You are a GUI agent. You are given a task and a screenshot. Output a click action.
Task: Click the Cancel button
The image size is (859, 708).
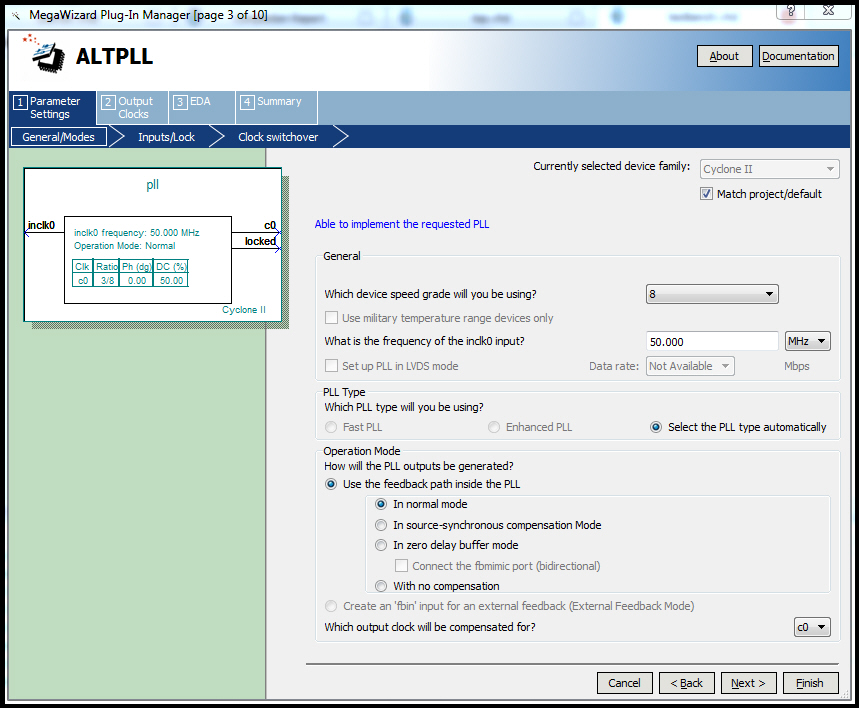[x=624, y=683]
